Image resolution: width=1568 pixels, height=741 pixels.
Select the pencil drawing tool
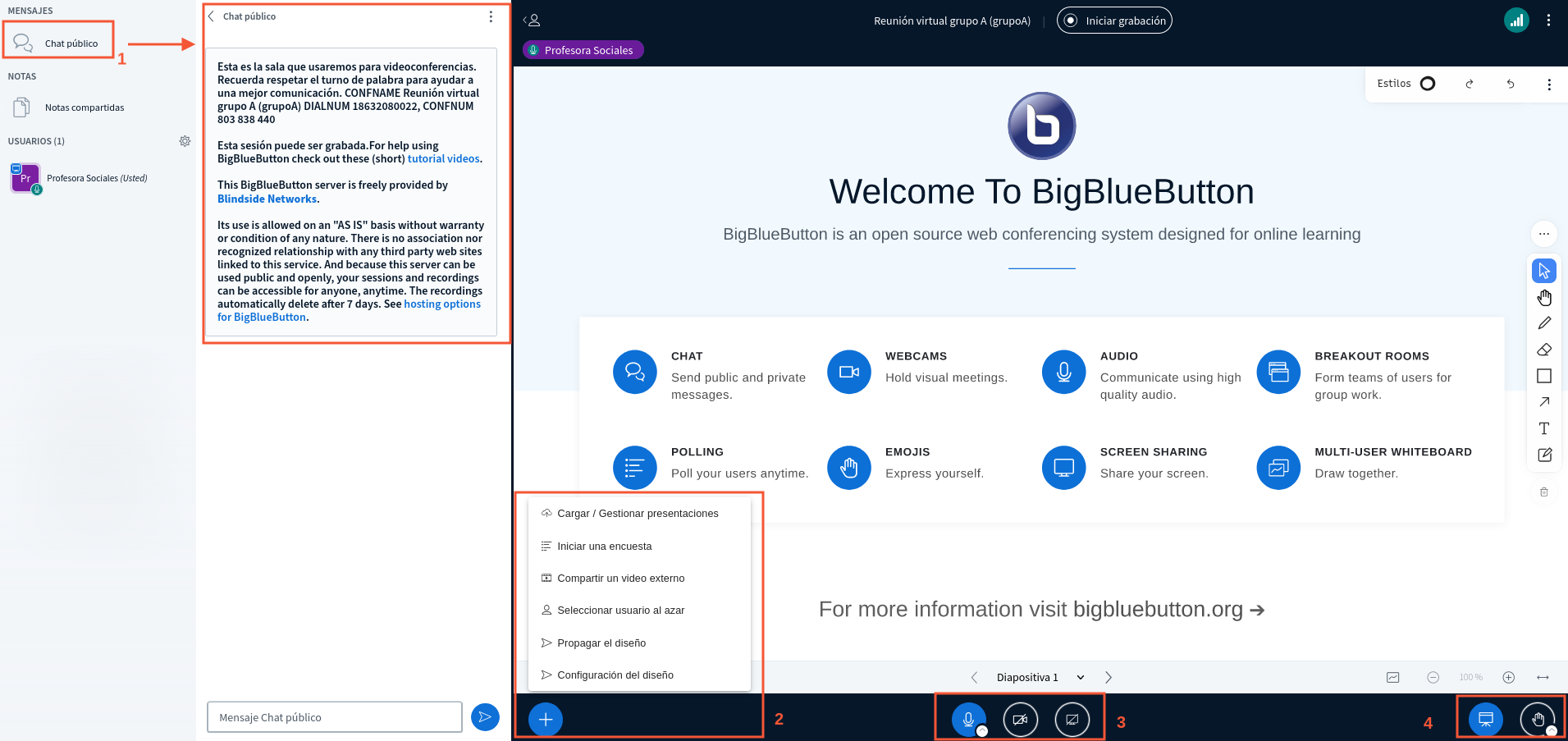point(1544,323)
